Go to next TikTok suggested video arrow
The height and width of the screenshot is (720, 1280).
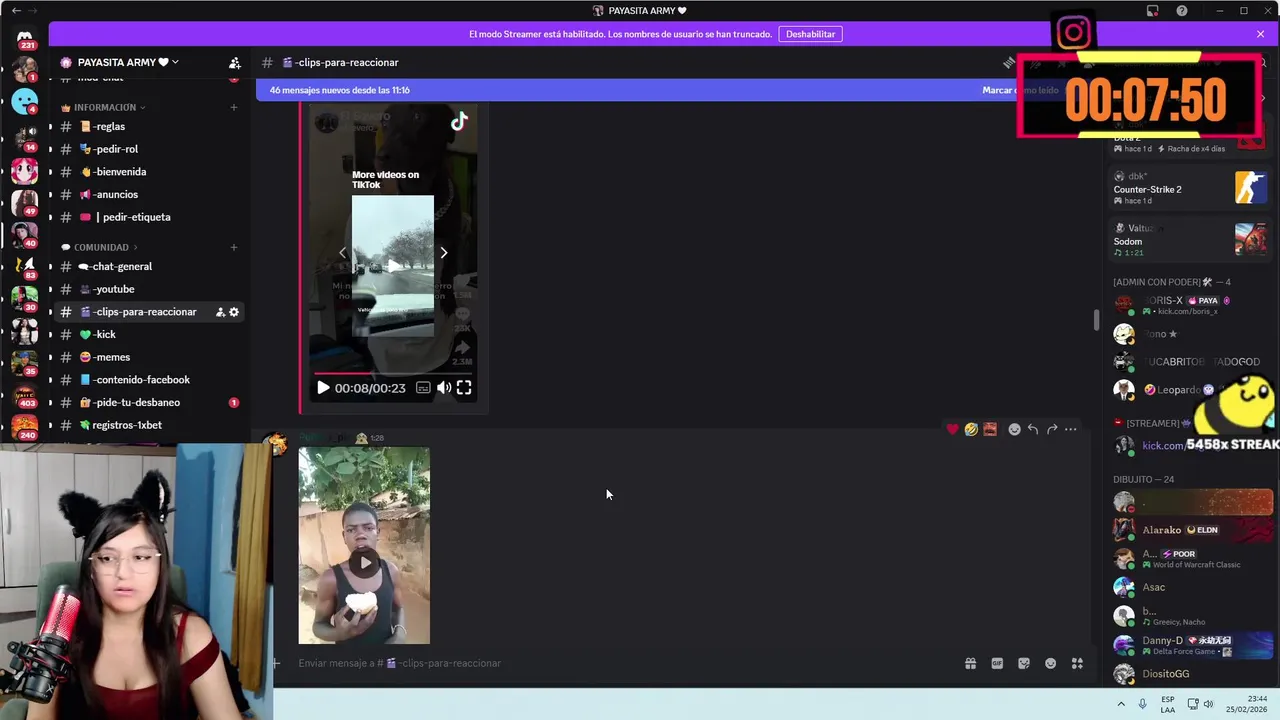tap(444, 253)
